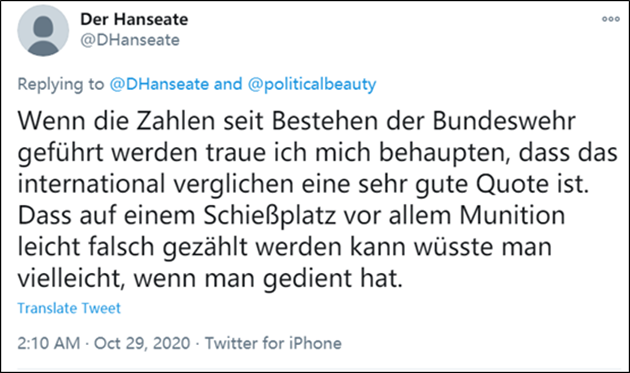
Task: Open the three-dot more options menu
Action: (x=610, y=19)
